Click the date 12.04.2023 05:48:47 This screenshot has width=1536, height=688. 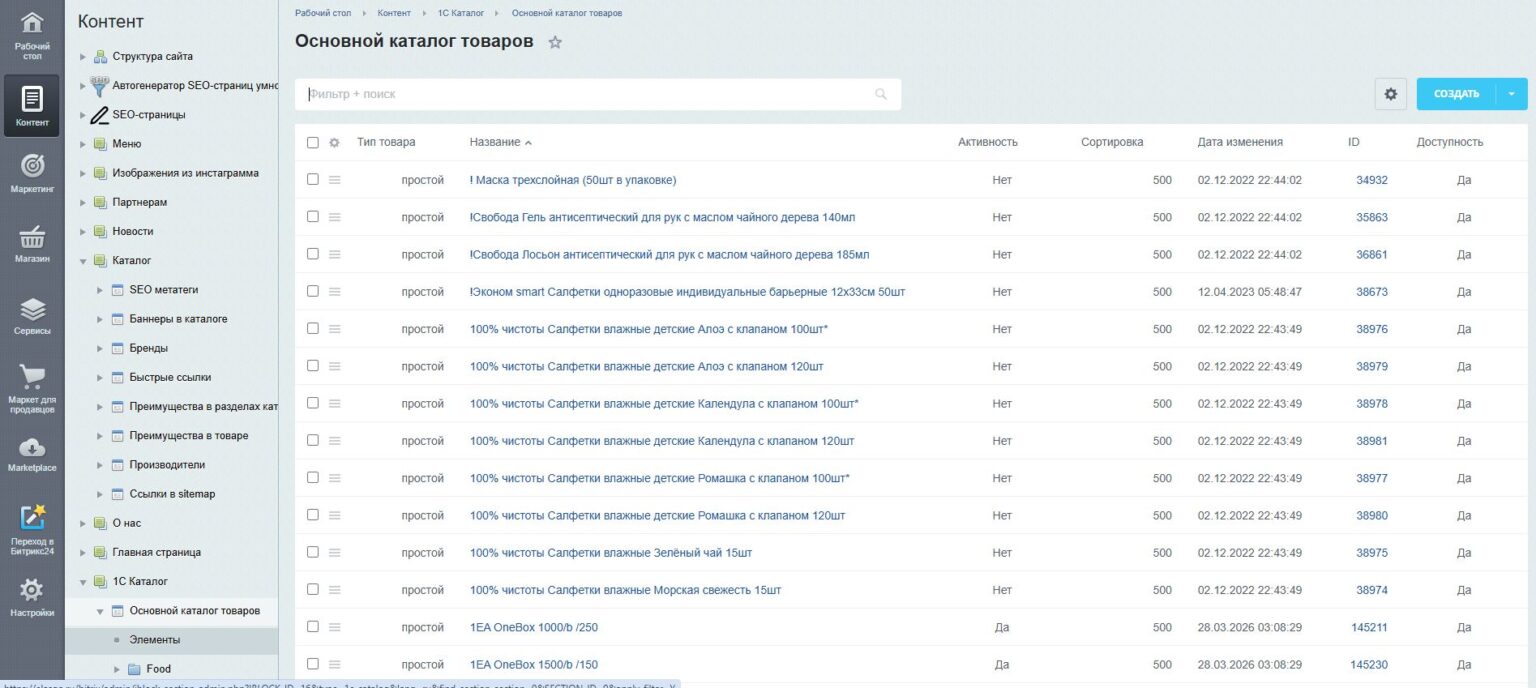[x=1250, y=292]
